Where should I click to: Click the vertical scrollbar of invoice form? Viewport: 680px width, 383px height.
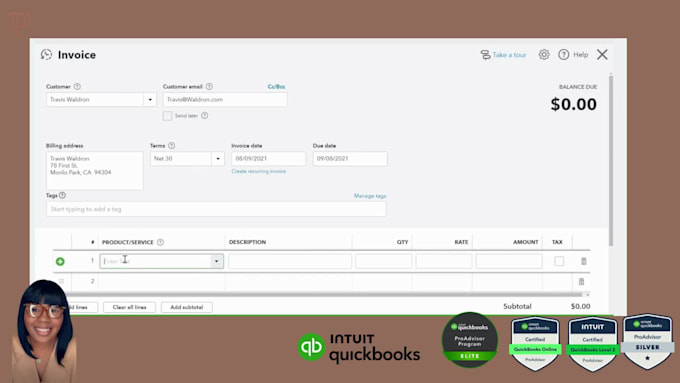pos(611,160)
